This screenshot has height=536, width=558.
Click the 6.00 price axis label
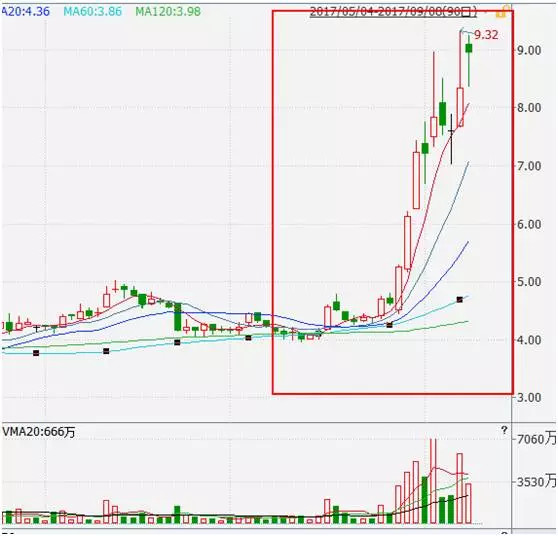529,224
